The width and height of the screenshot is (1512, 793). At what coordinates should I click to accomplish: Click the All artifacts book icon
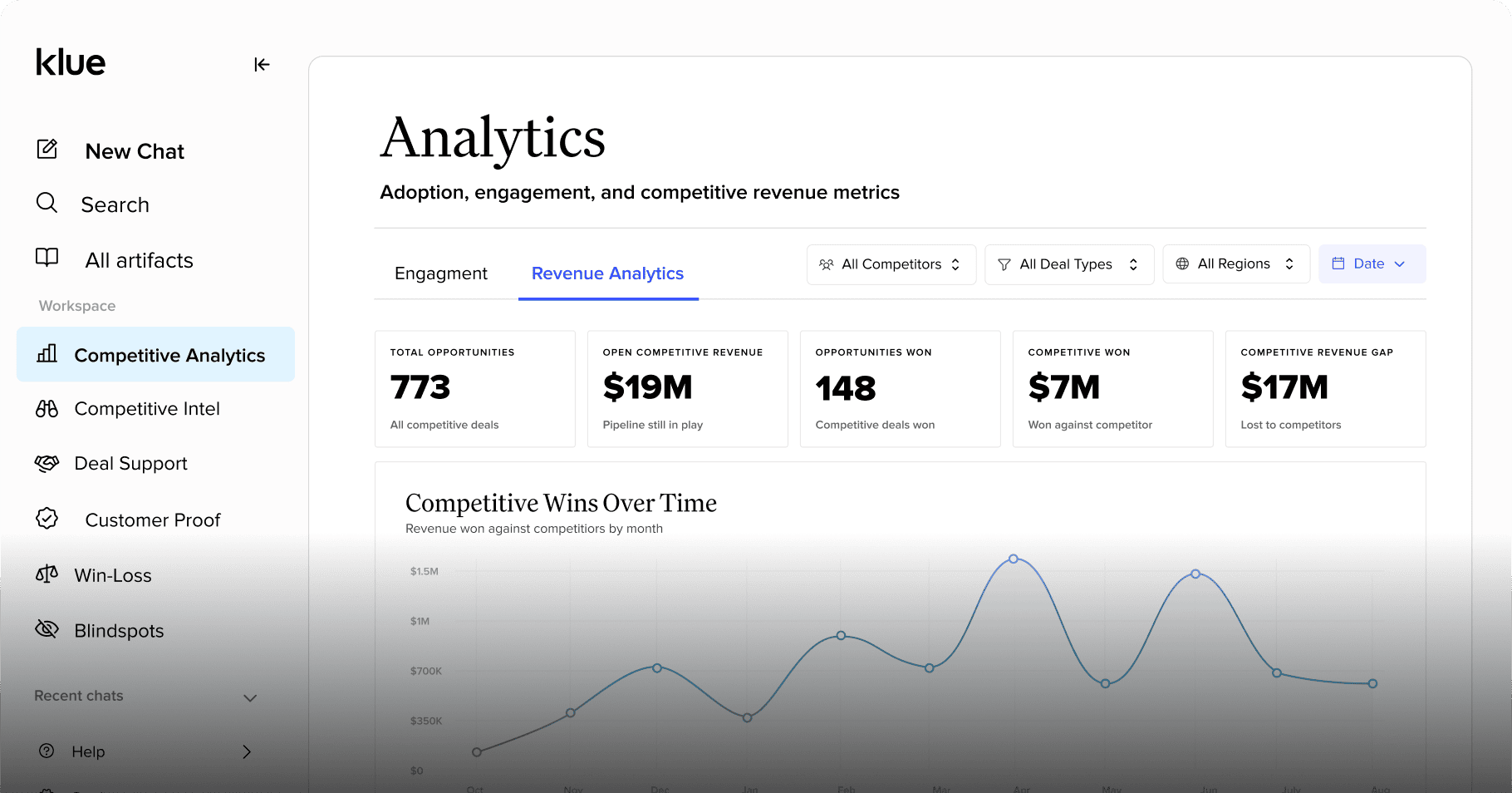(x=47, y=258)
